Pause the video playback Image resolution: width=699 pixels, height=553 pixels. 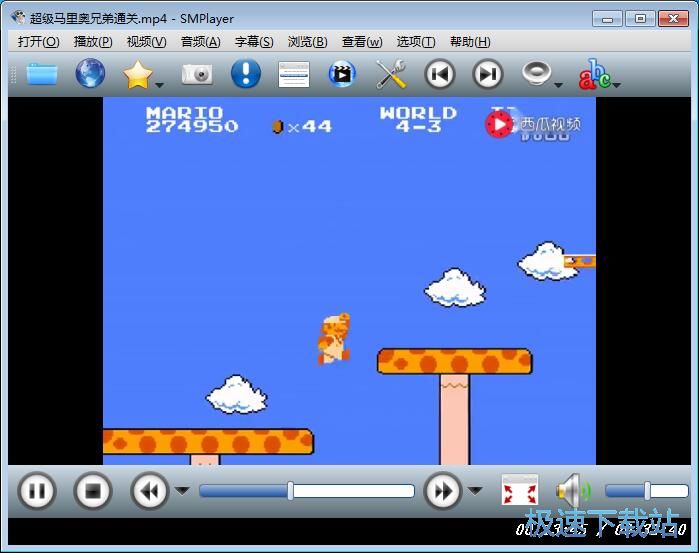[x=37, y=491]
